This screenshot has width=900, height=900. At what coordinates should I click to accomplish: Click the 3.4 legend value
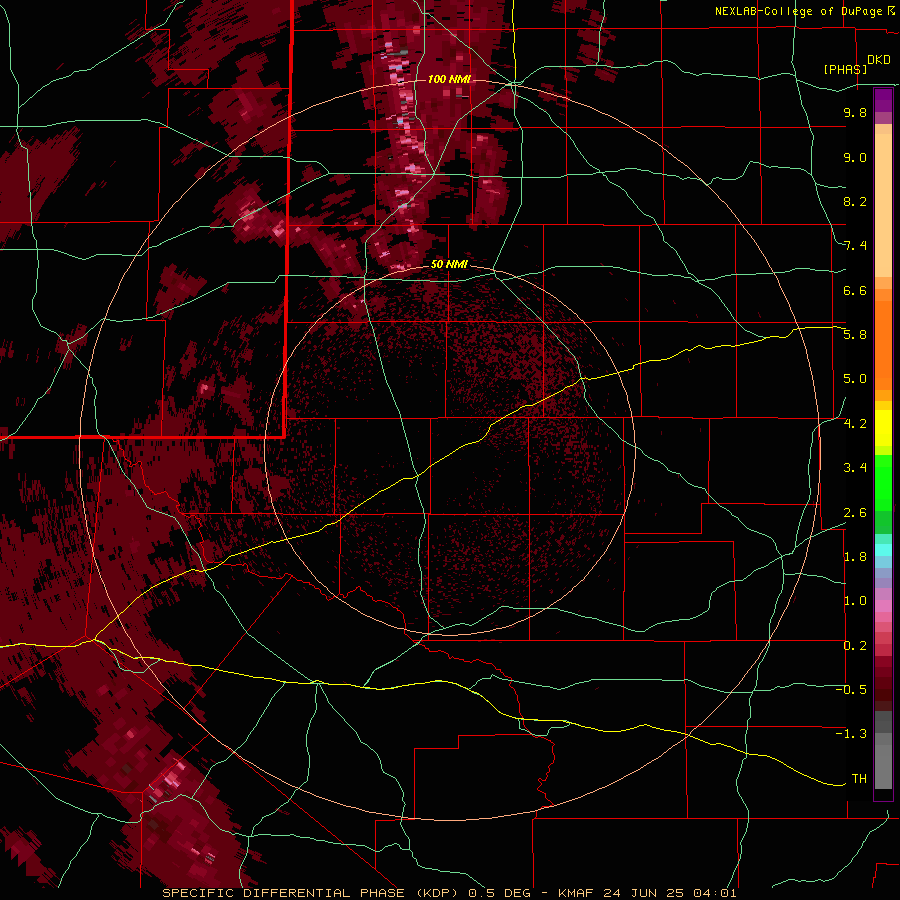855,468
